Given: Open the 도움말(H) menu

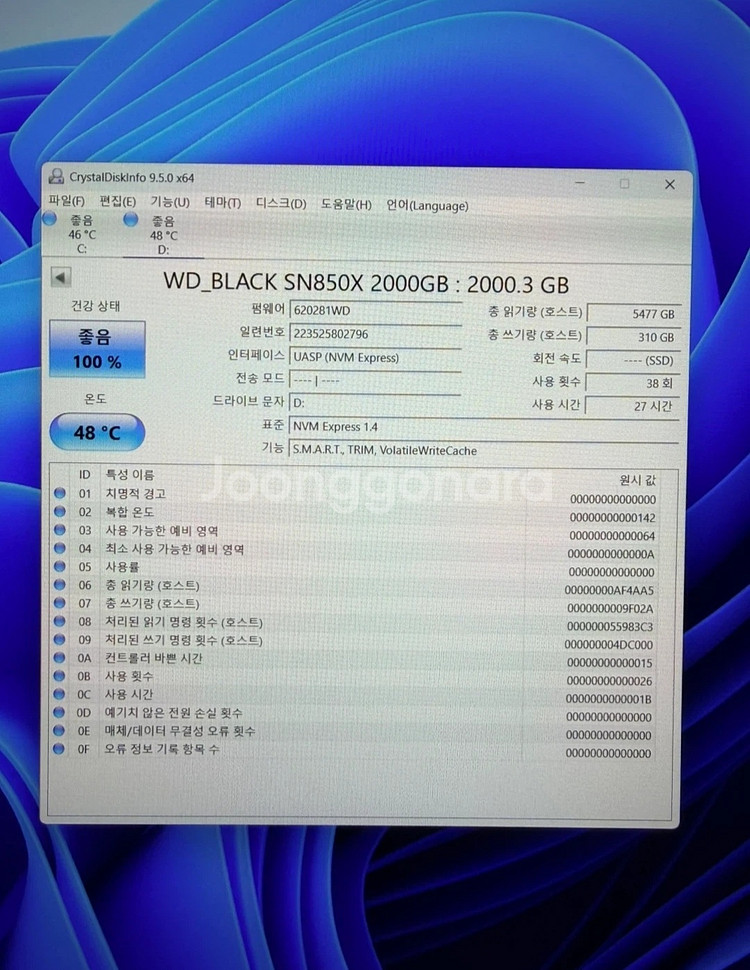Looking at the screenshot, I should [346, 204].
